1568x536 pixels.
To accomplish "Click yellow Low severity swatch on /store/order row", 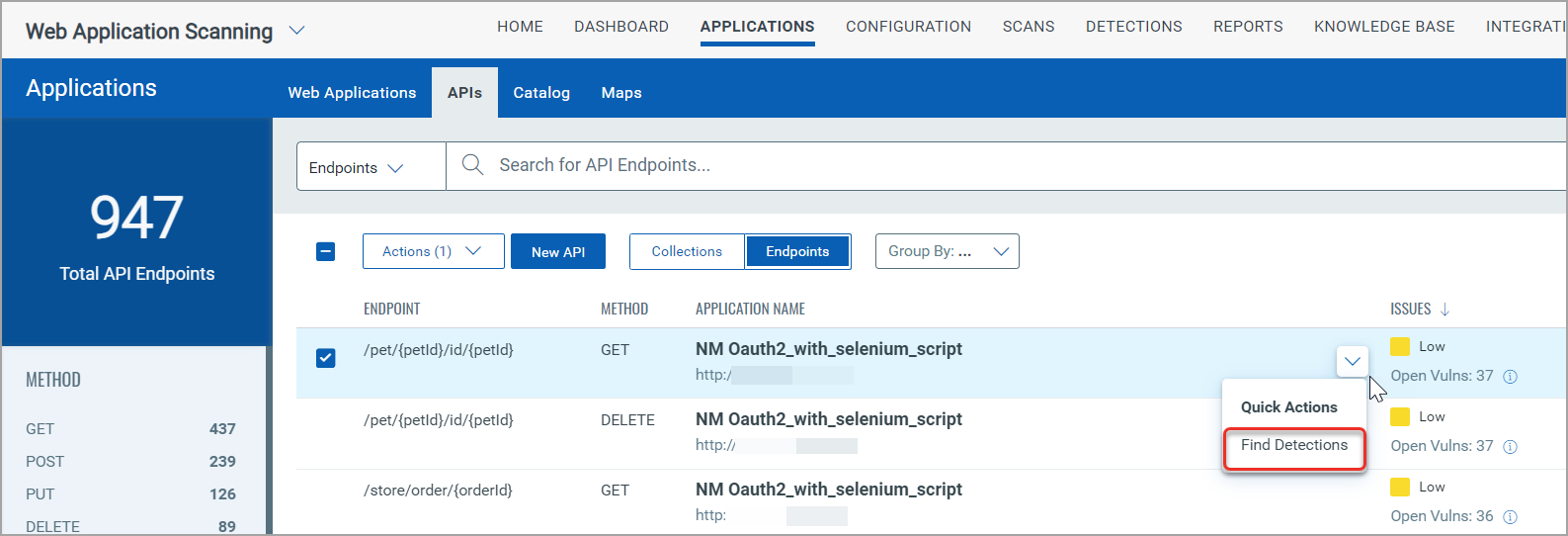I will point(1400,487).
